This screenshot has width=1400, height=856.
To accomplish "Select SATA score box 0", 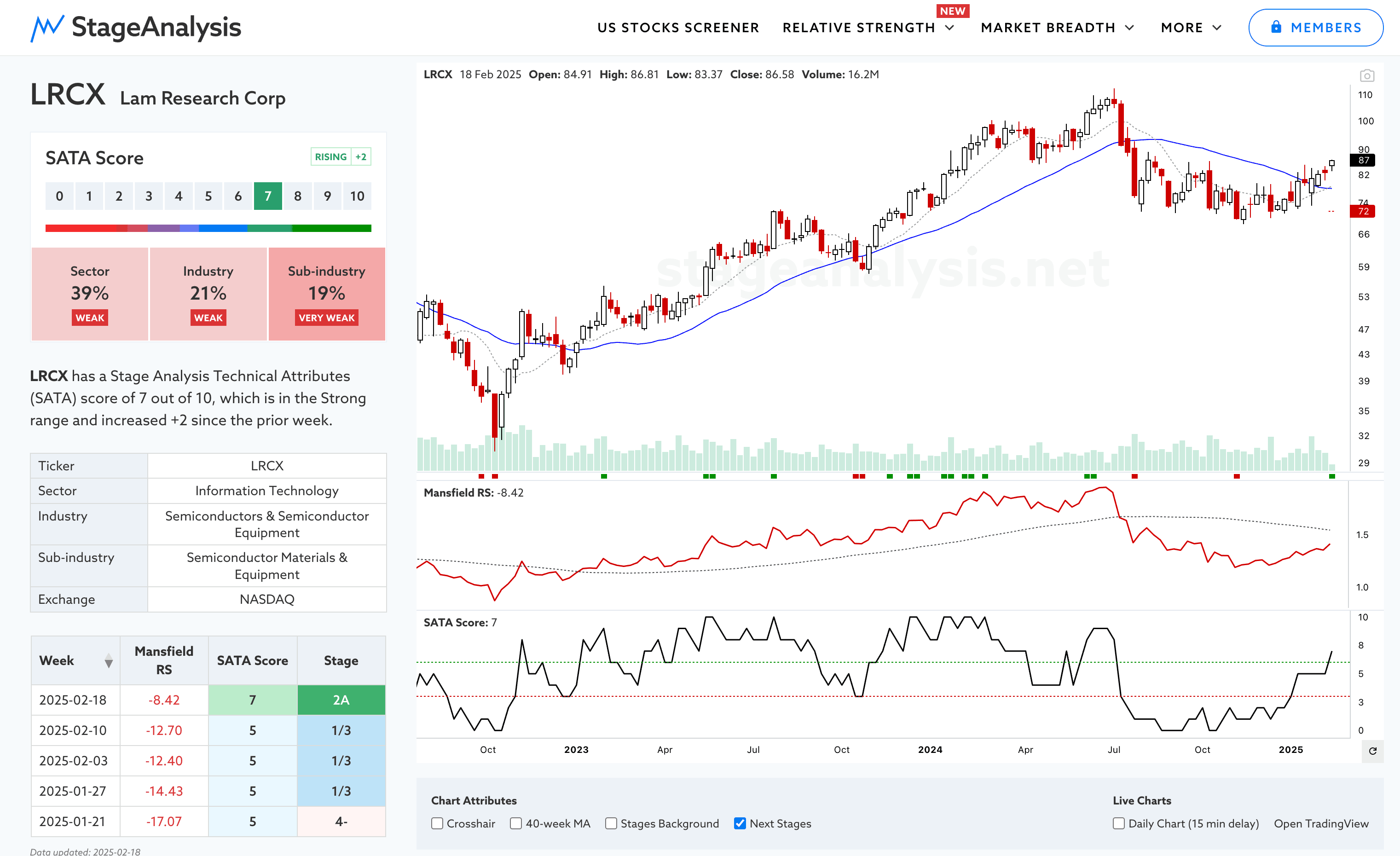I will coord(59,196).
